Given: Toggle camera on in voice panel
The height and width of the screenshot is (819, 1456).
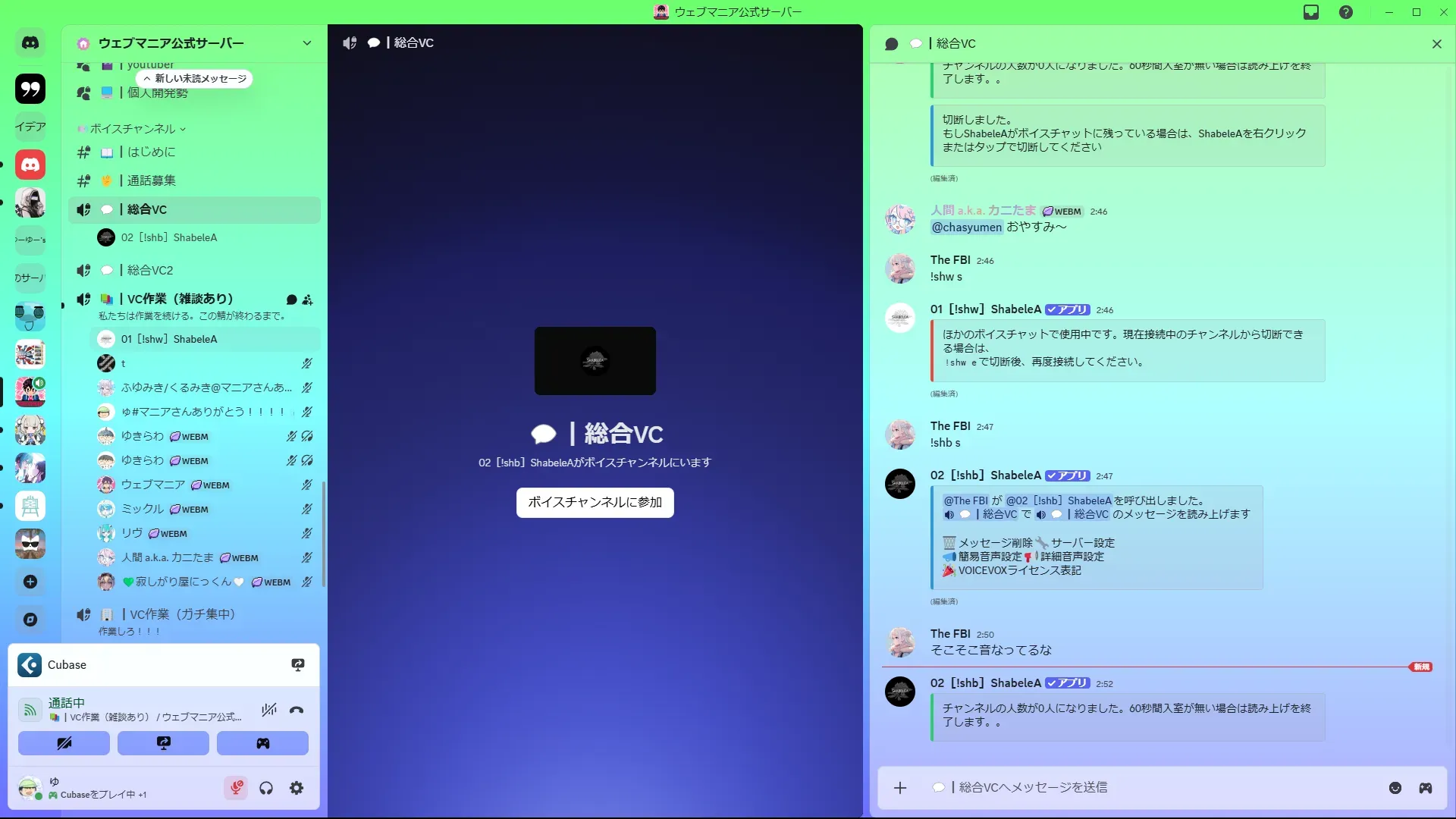Looking at the screenshot, I should (x=64, y=743).
